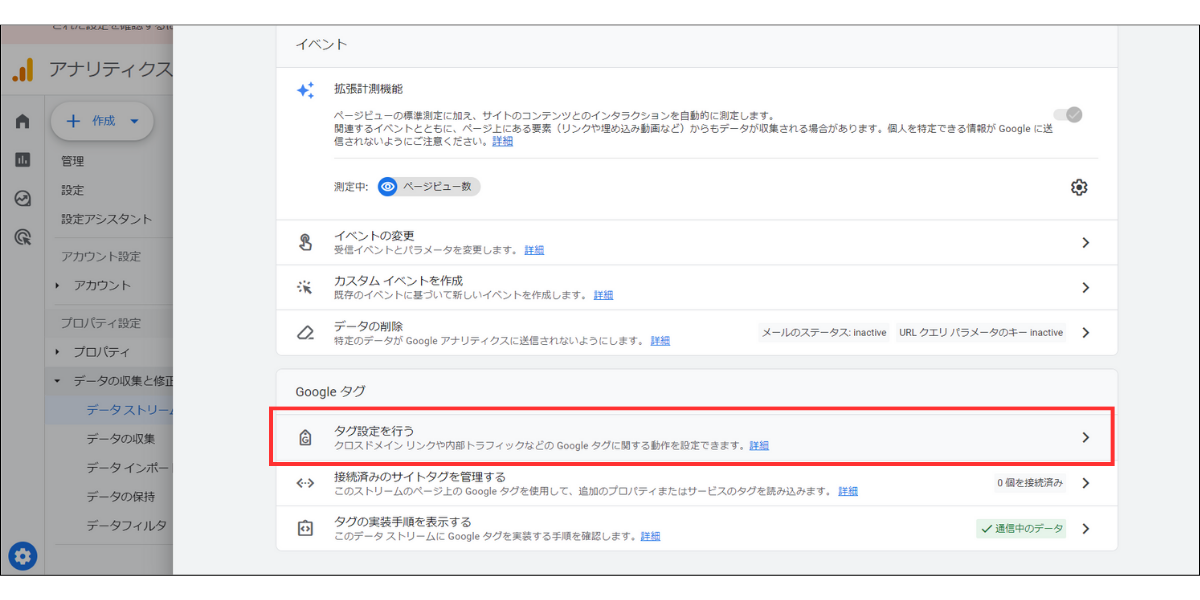Click 詳細 link under イベントの変更

[534, 250]
